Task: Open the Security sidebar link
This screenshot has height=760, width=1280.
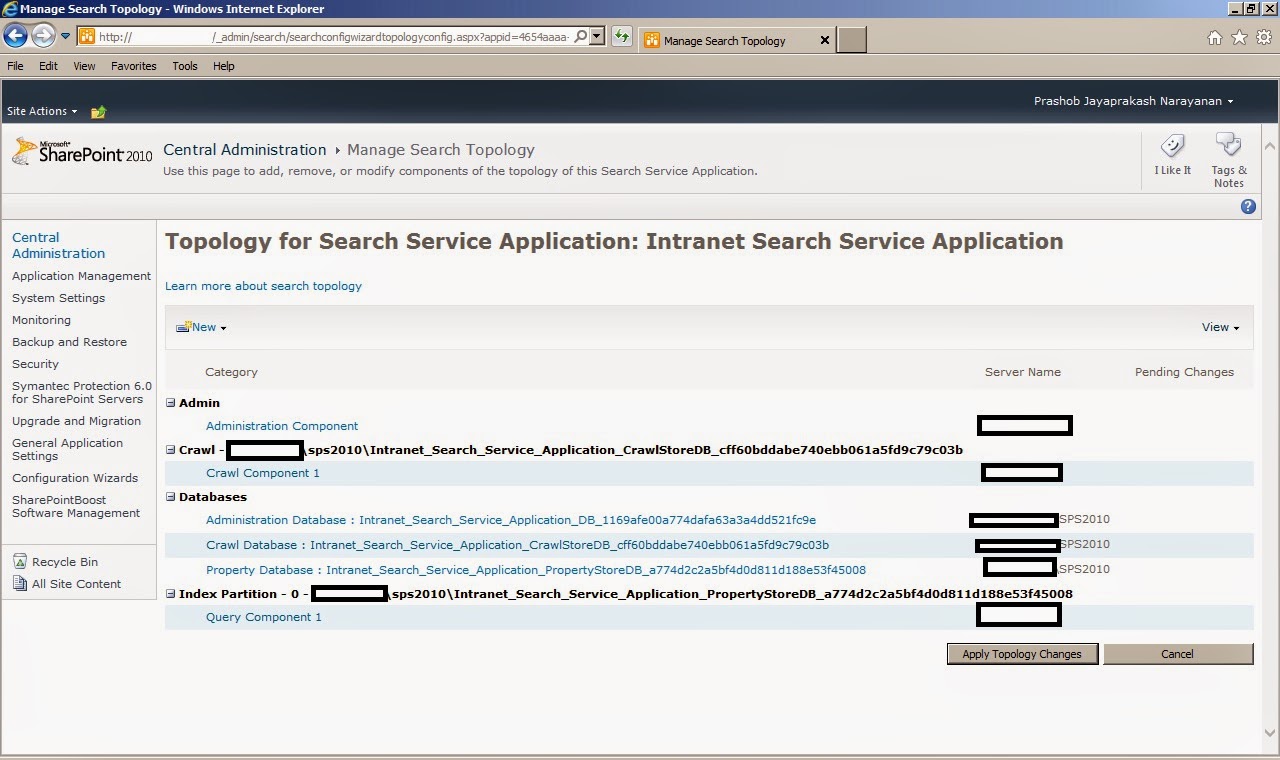Action: coord(35,364)
